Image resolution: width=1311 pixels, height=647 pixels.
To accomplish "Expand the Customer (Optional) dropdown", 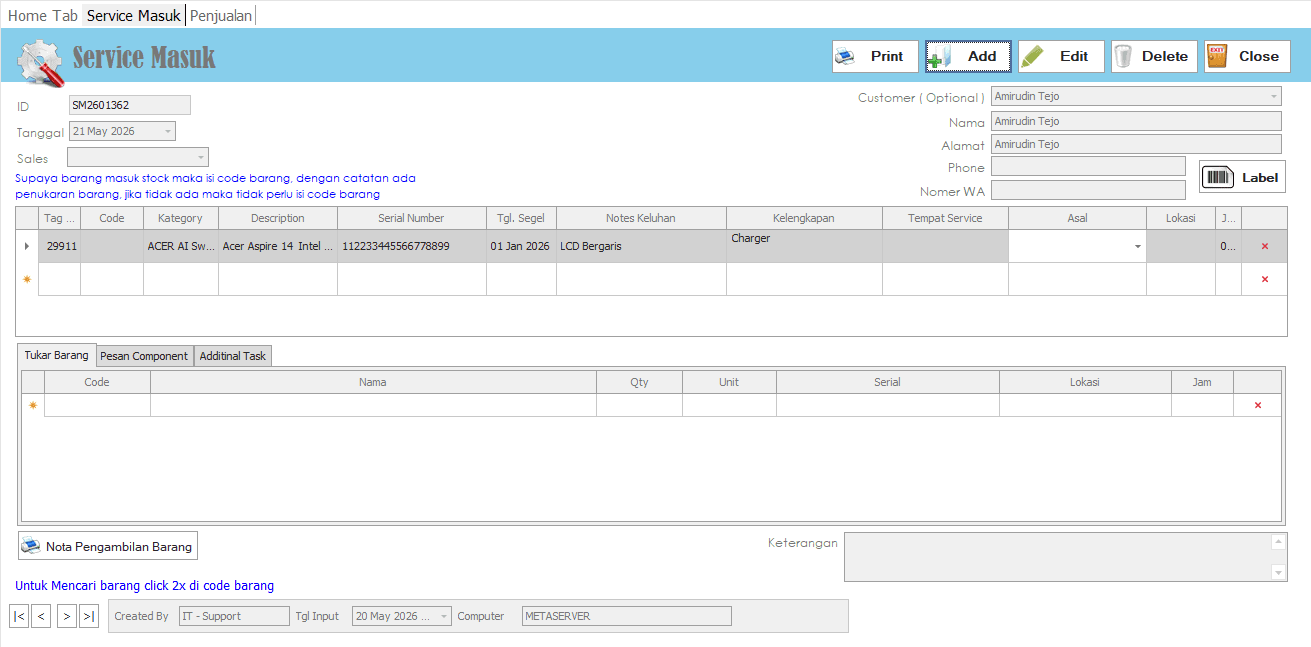I will point(1273,97).
